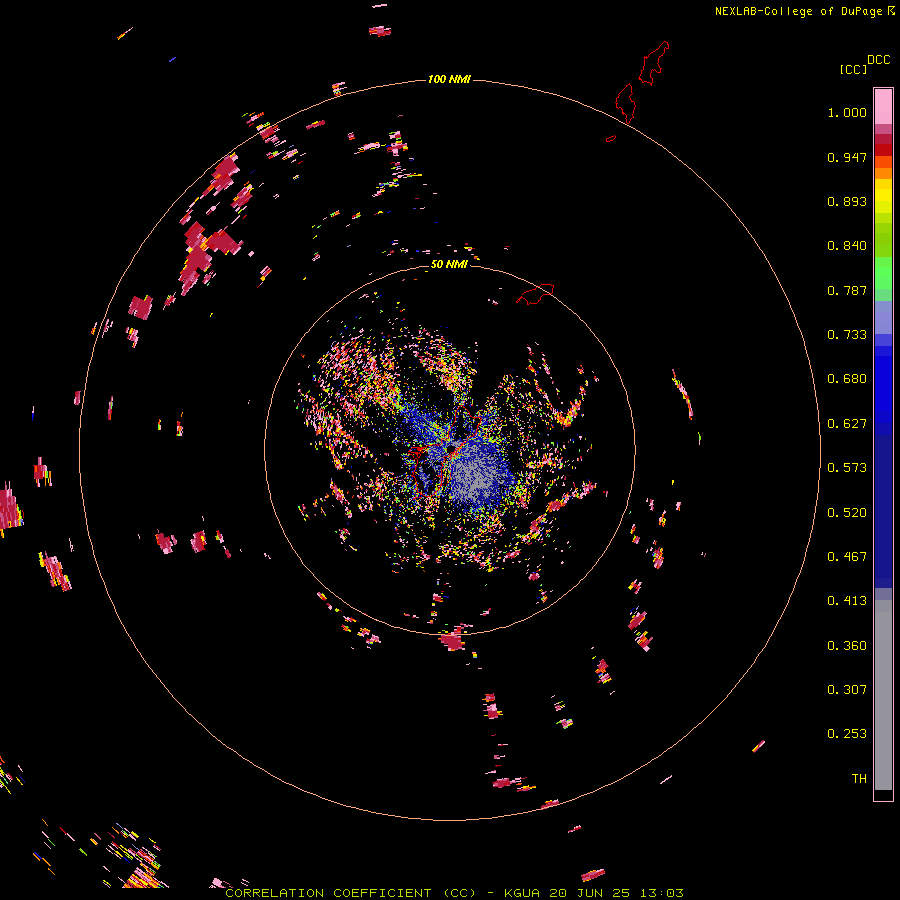Select the 0.520 scale value
This screenshot has width=900, height=900.
pyautogui.click(x=847, y=513)
